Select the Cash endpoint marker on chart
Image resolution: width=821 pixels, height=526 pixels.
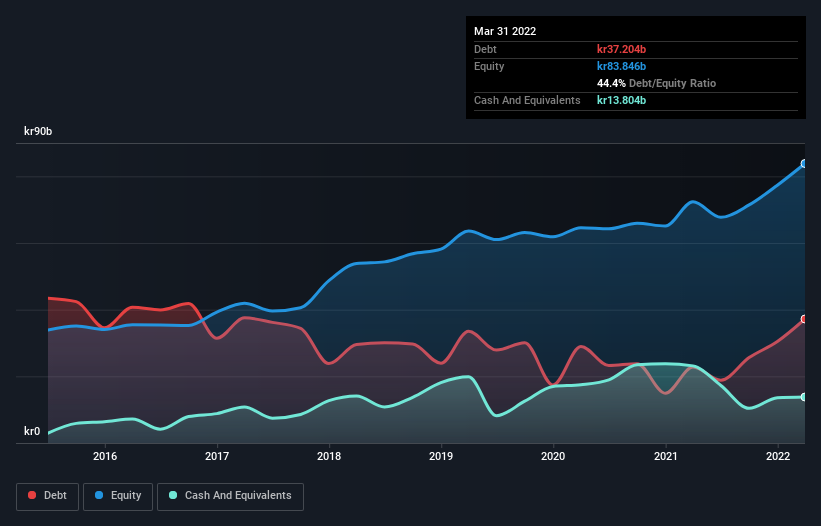tap(804, 397)
